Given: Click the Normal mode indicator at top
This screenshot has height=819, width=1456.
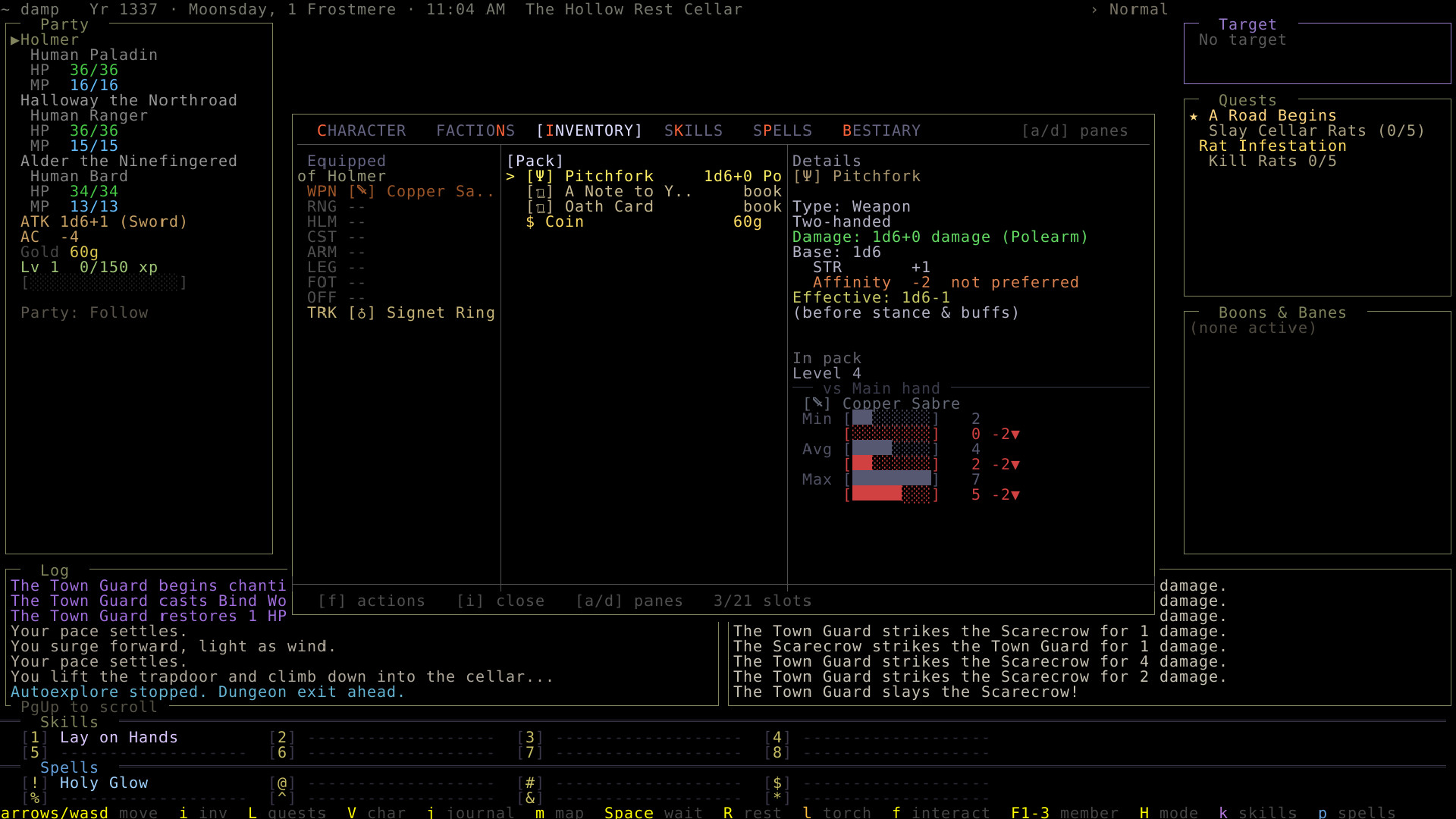Looking at the screenshot, I should pos(1138,9).
